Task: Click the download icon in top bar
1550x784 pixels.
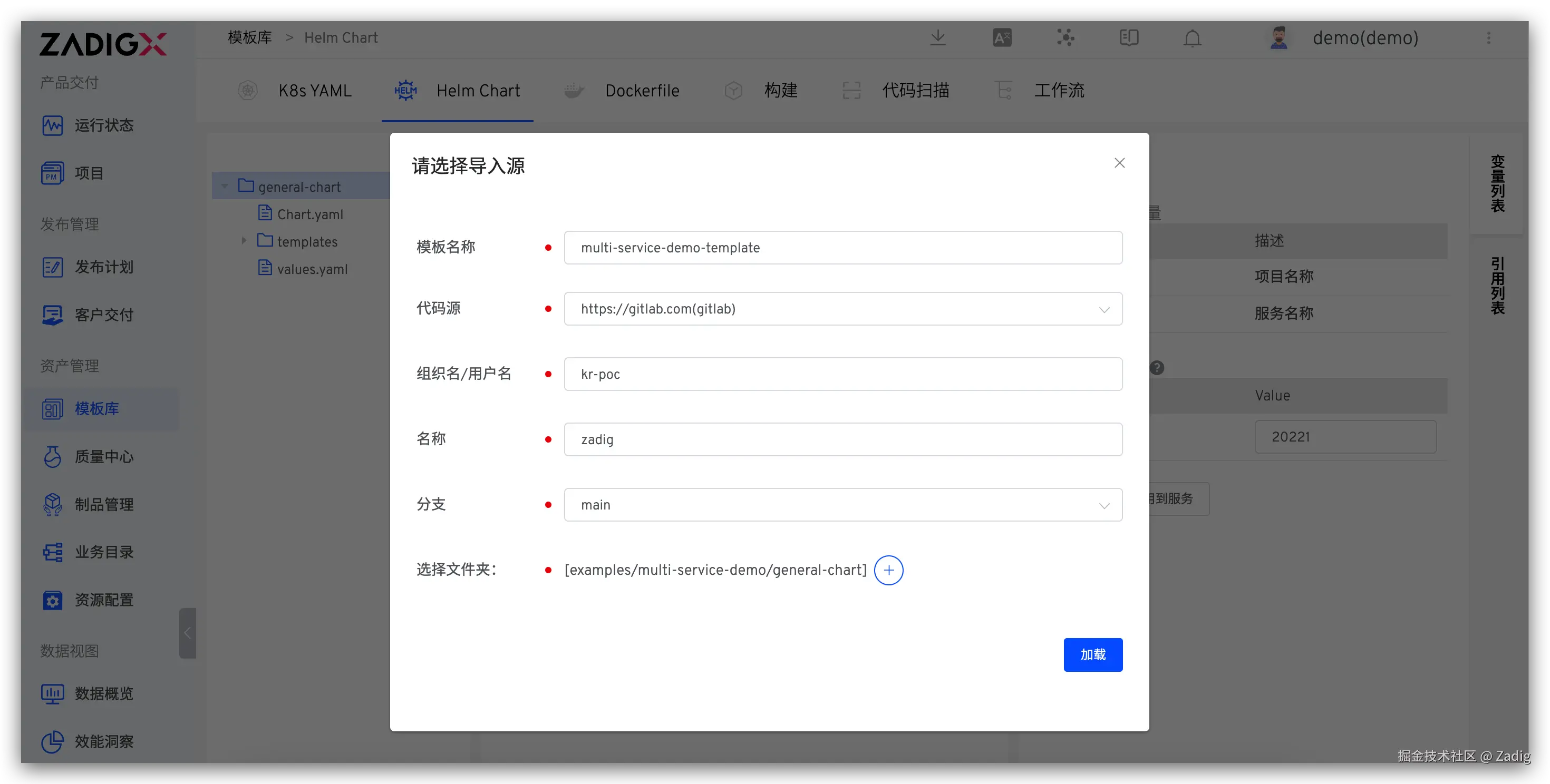Action: 937,38
